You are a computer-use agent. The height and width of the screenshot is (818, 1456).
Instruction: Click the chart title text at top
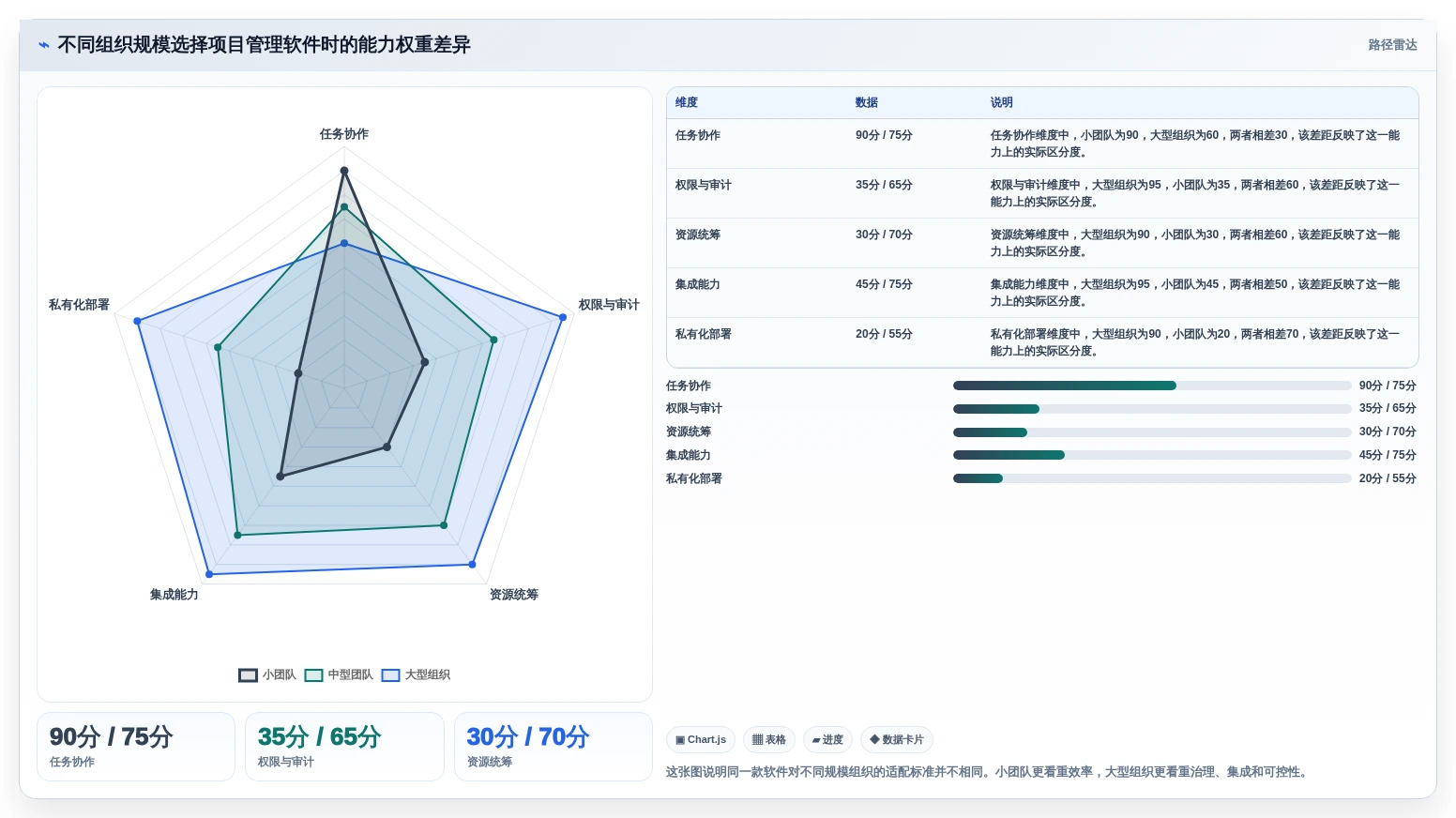coord(264,45)
